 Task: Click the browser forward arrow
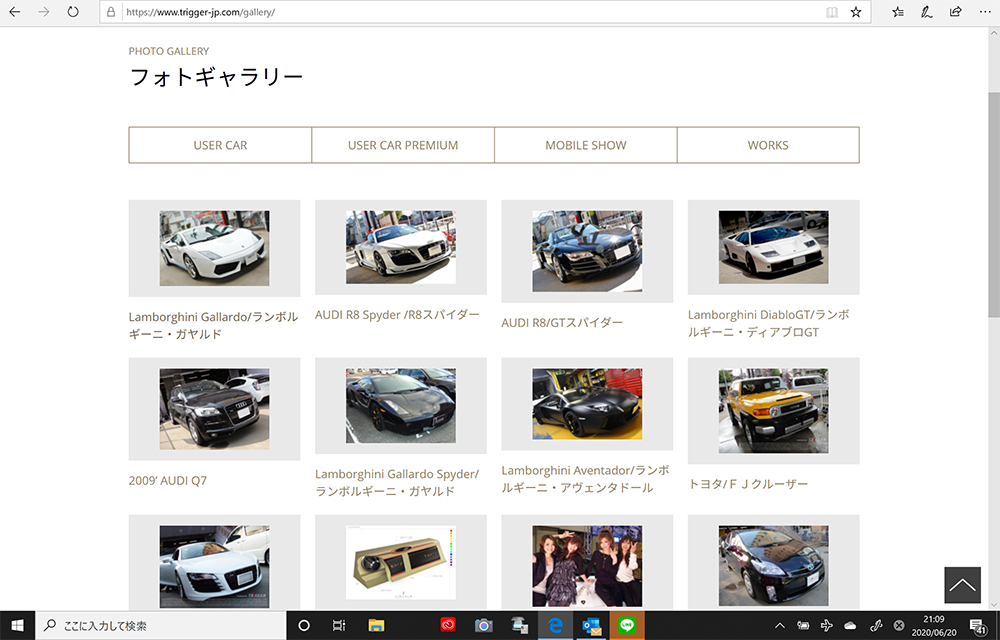click(x=43, y=11)
